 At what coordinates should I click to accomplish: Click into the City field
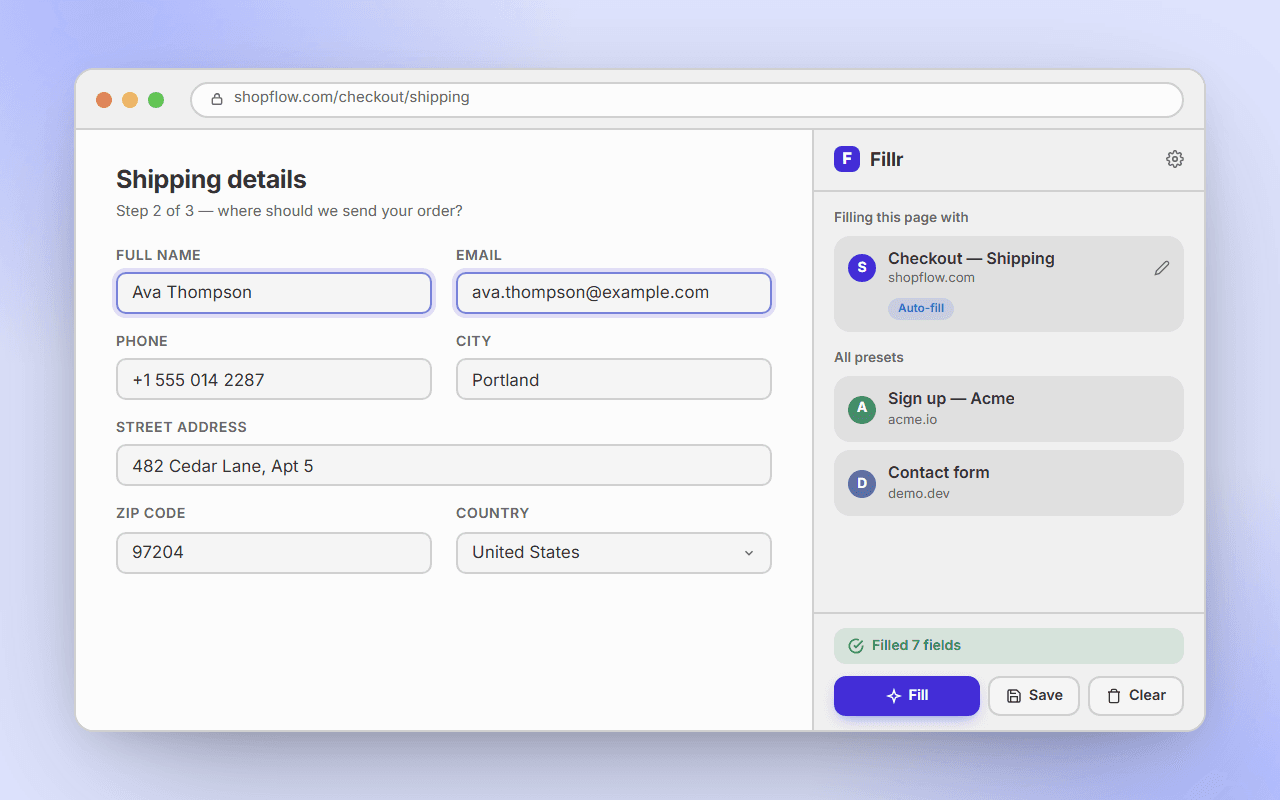614,379
